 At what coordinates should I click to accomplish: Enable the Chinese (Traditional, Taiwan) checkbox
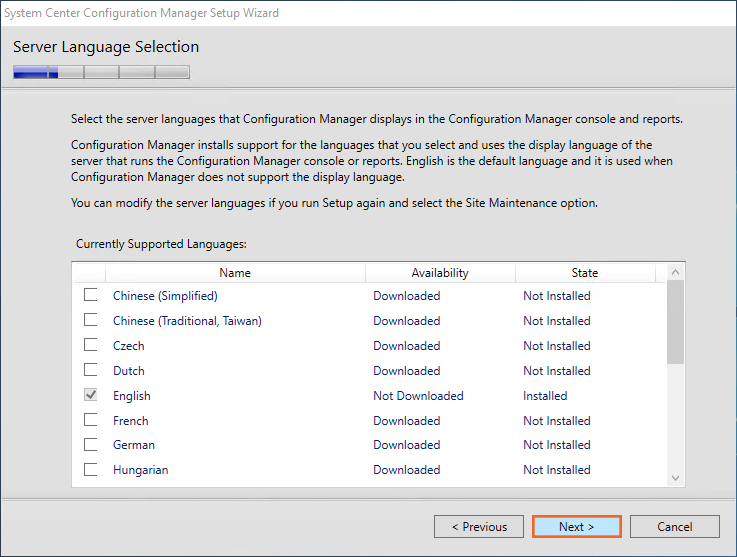[x=91, y=320]
